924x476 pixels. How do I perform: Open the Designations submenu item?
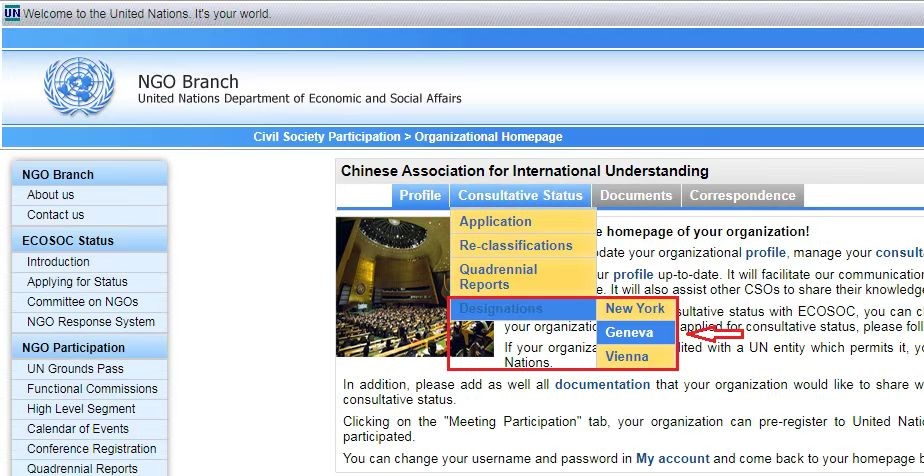pyautogui.click(x=523, y=309)
